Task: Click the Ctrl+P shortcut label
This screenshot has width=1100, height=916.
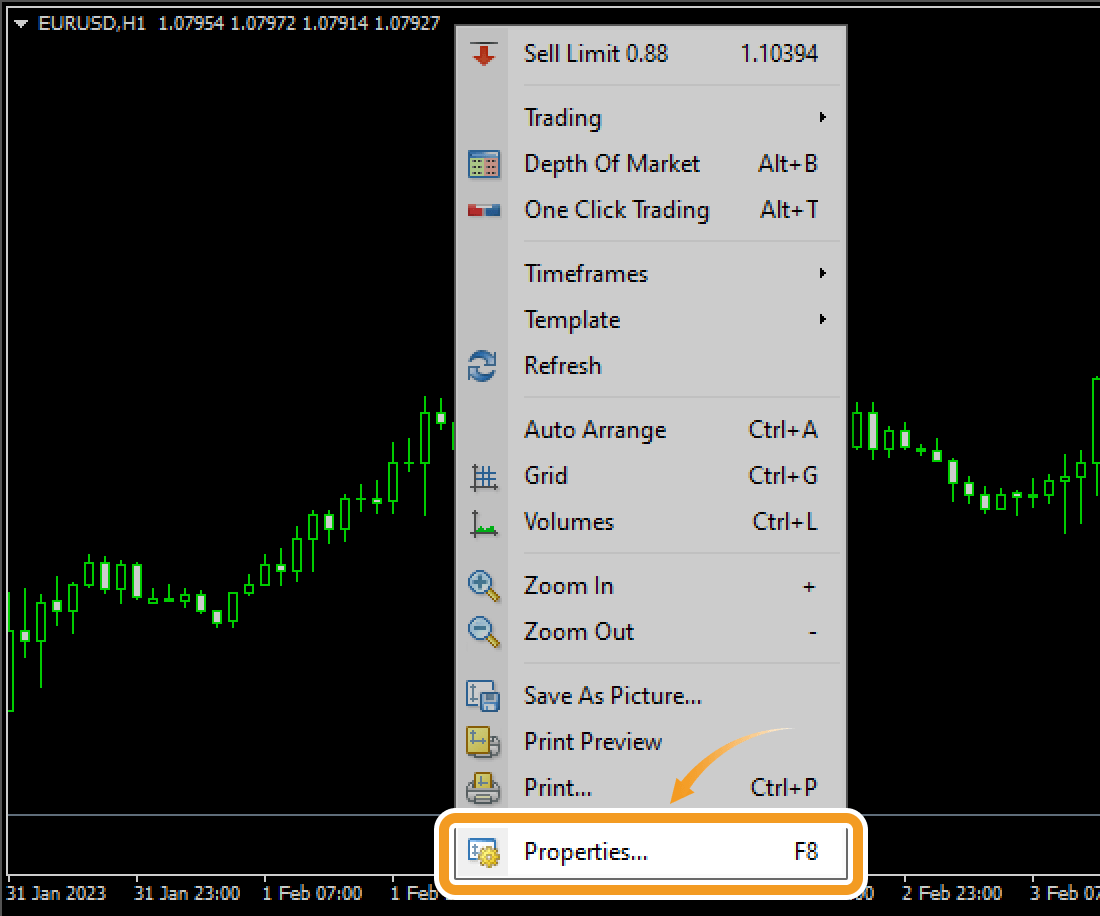Action: [x=784, y=788]
